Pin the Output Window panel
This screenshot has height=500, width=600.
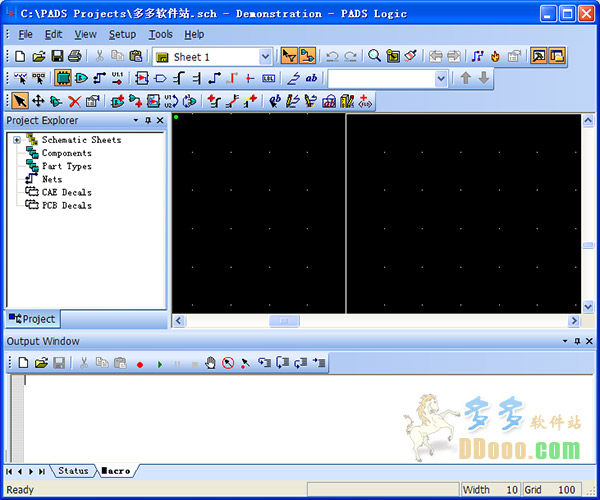577,341
